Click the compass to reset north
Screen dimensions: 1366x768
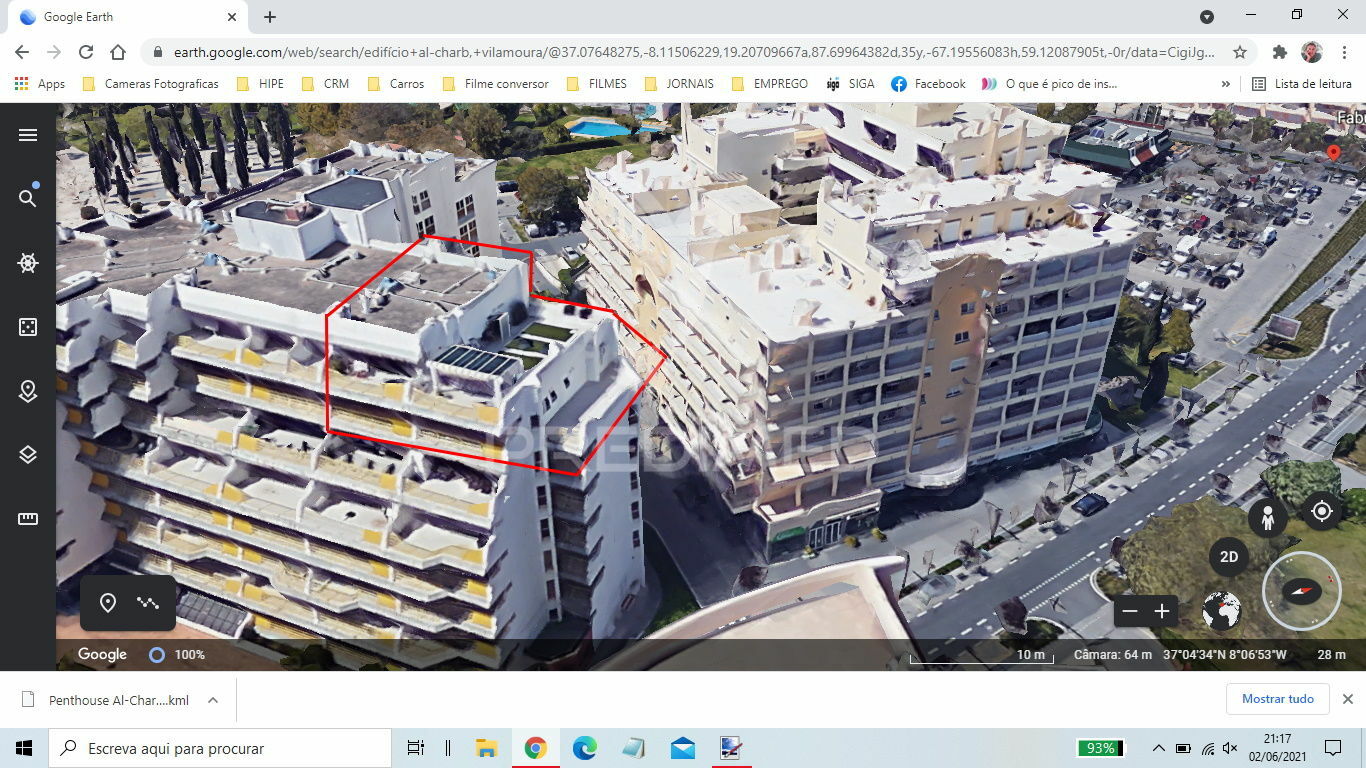pyautogui.click(x=1301, y=591)
